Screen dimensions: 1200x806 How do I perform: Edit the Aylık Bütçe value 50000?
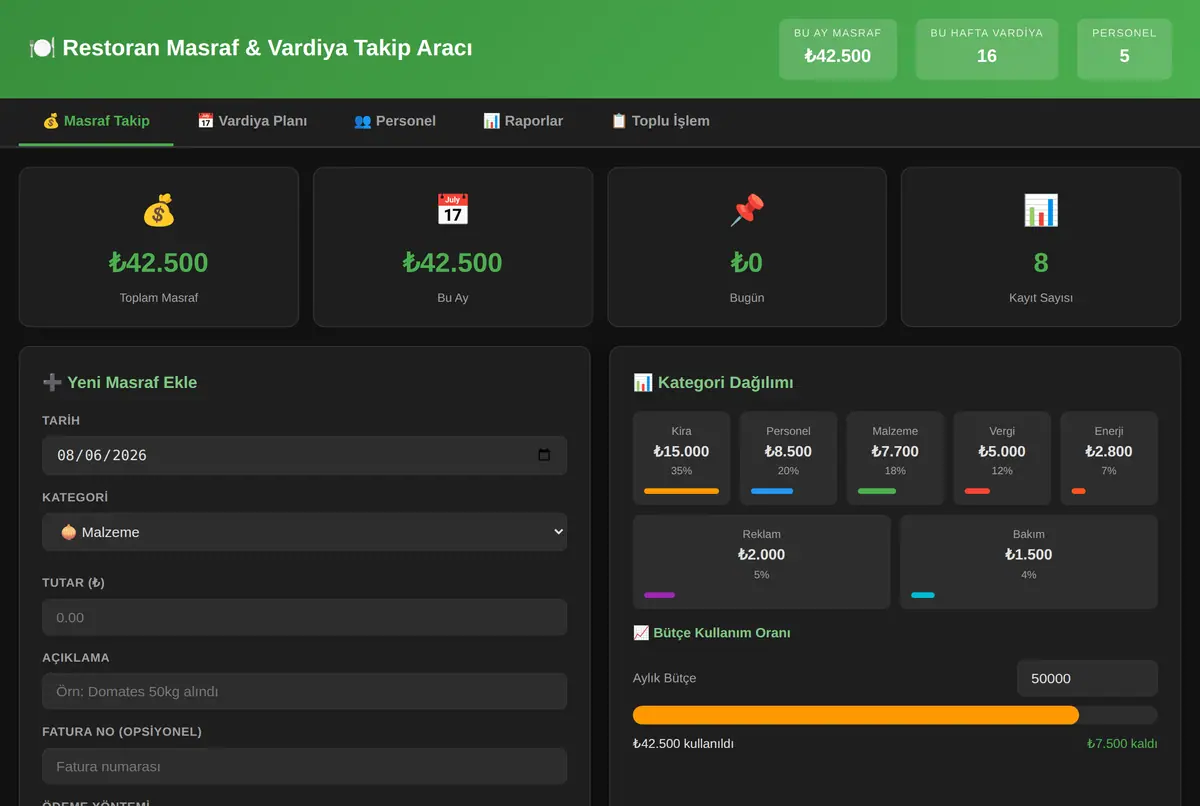pos(1087,678)
